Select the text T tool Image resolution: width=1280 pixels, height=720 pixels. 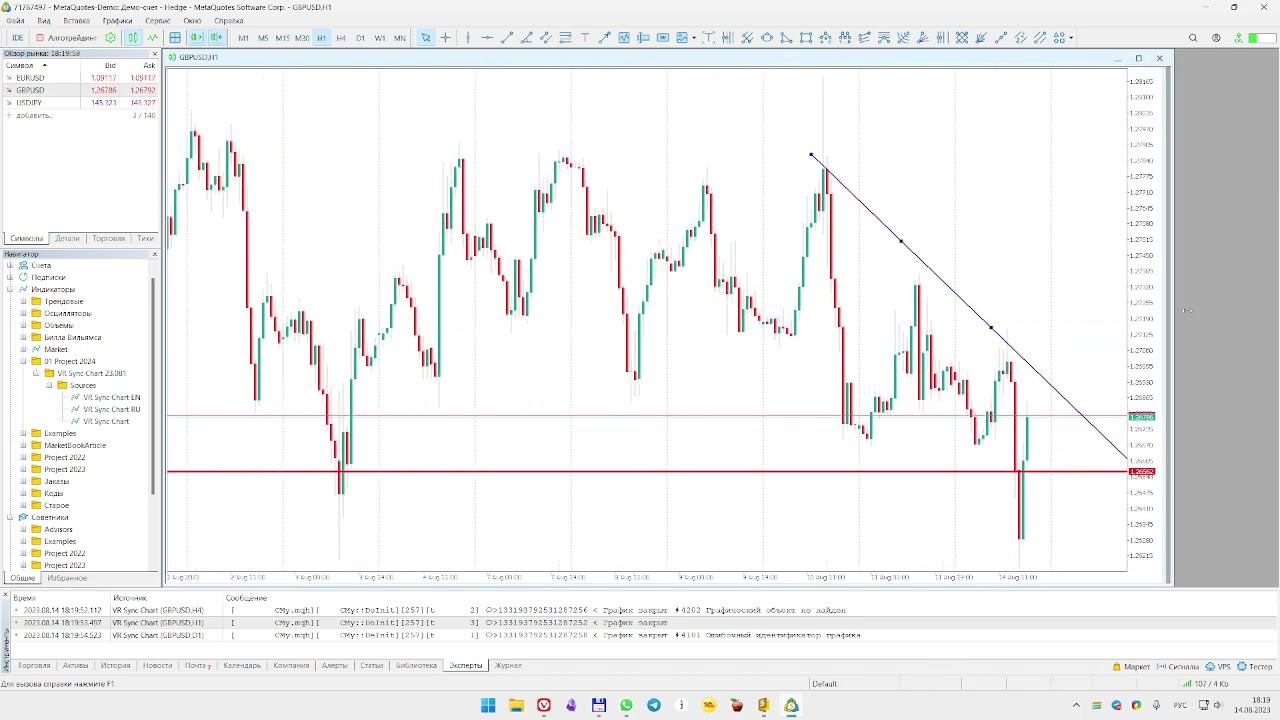click(585, 38)
